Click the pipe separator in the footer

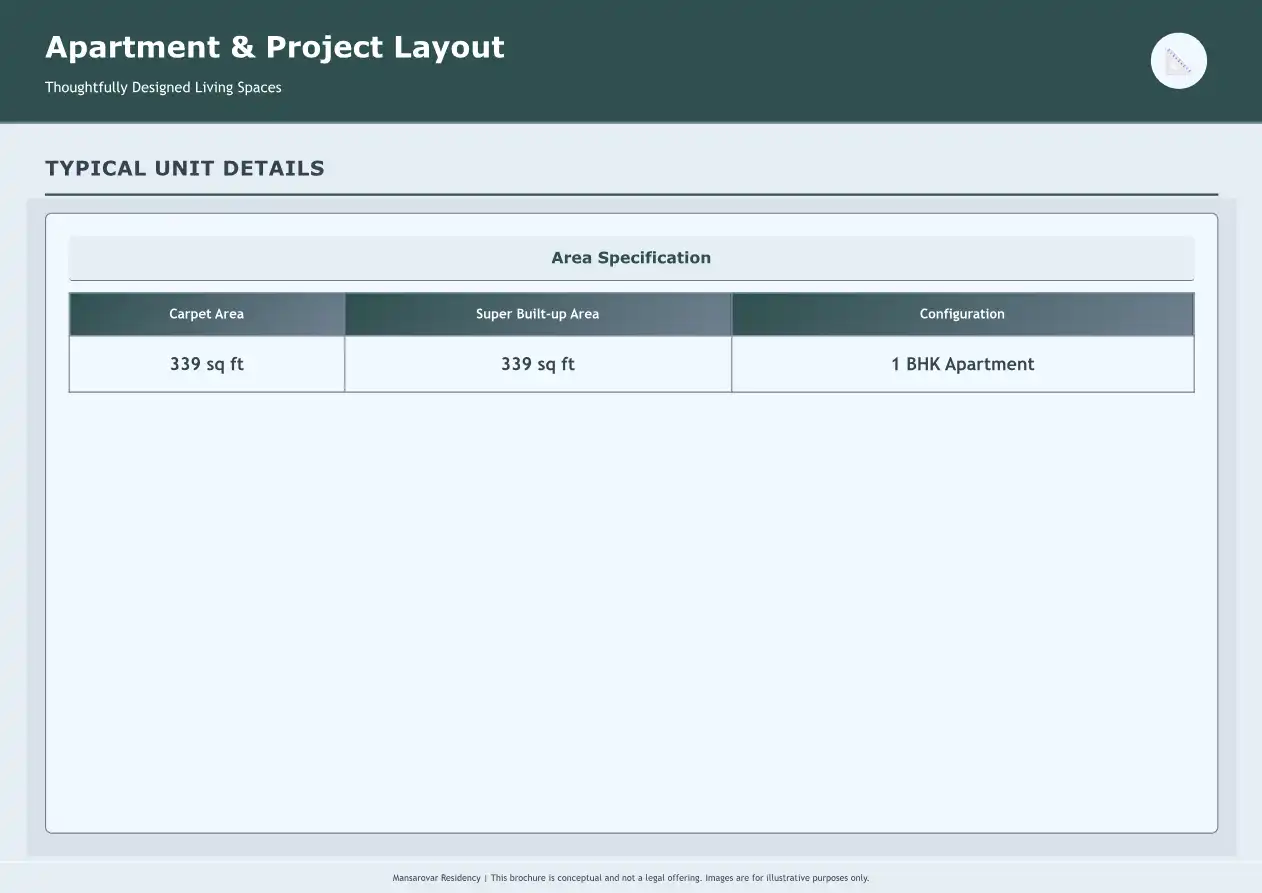[x=486, y=878]
